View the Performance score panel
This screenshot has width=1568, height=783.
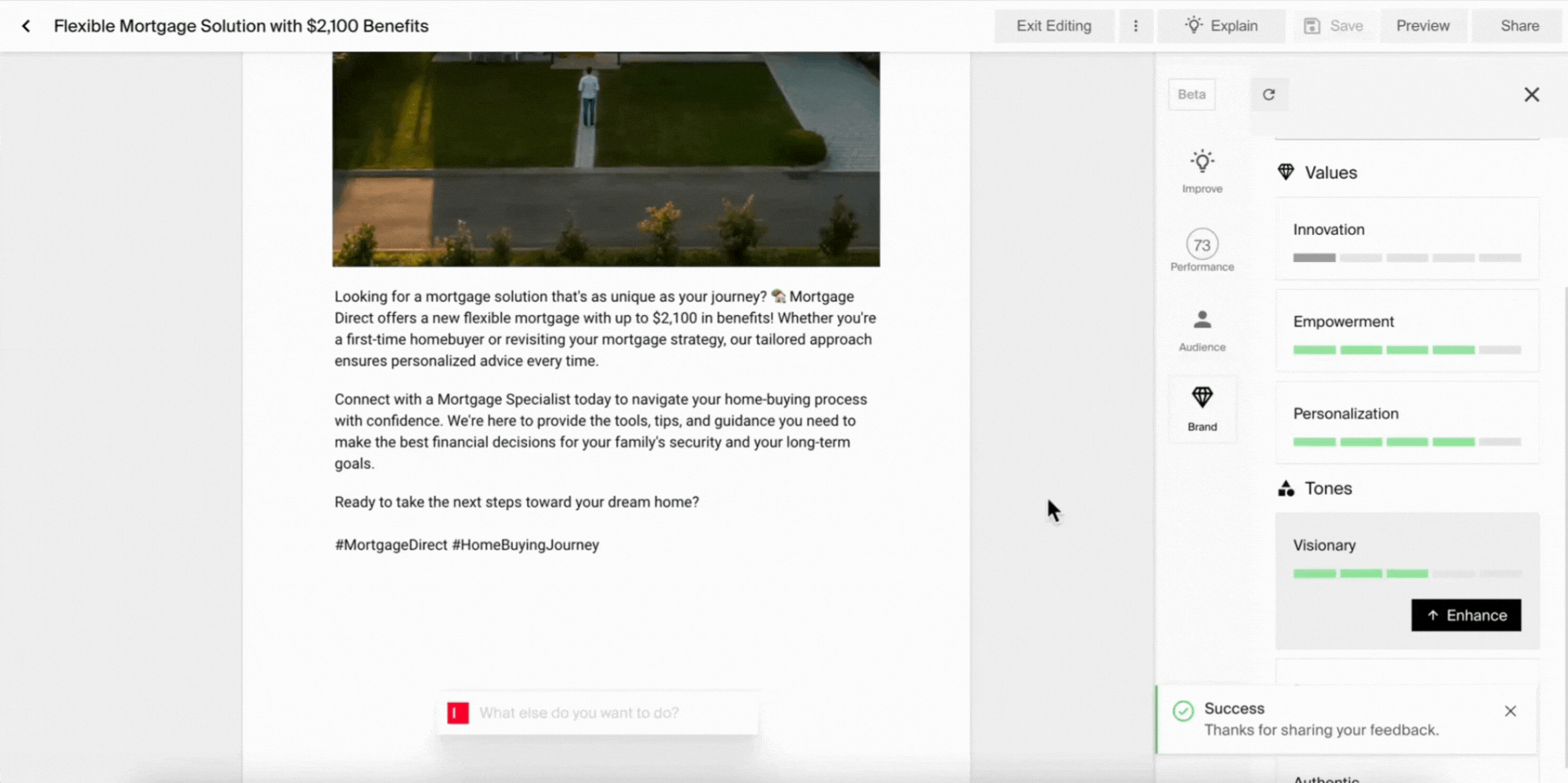(1201, 248)
